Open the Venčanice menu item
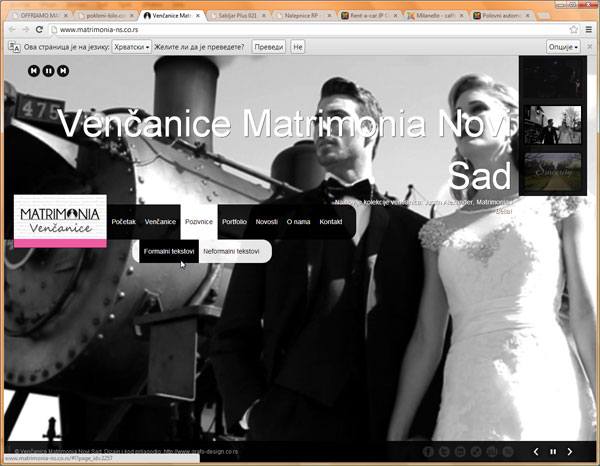This screenshot has height=466, width=600. pyautogui.click(x=160, y=222)
